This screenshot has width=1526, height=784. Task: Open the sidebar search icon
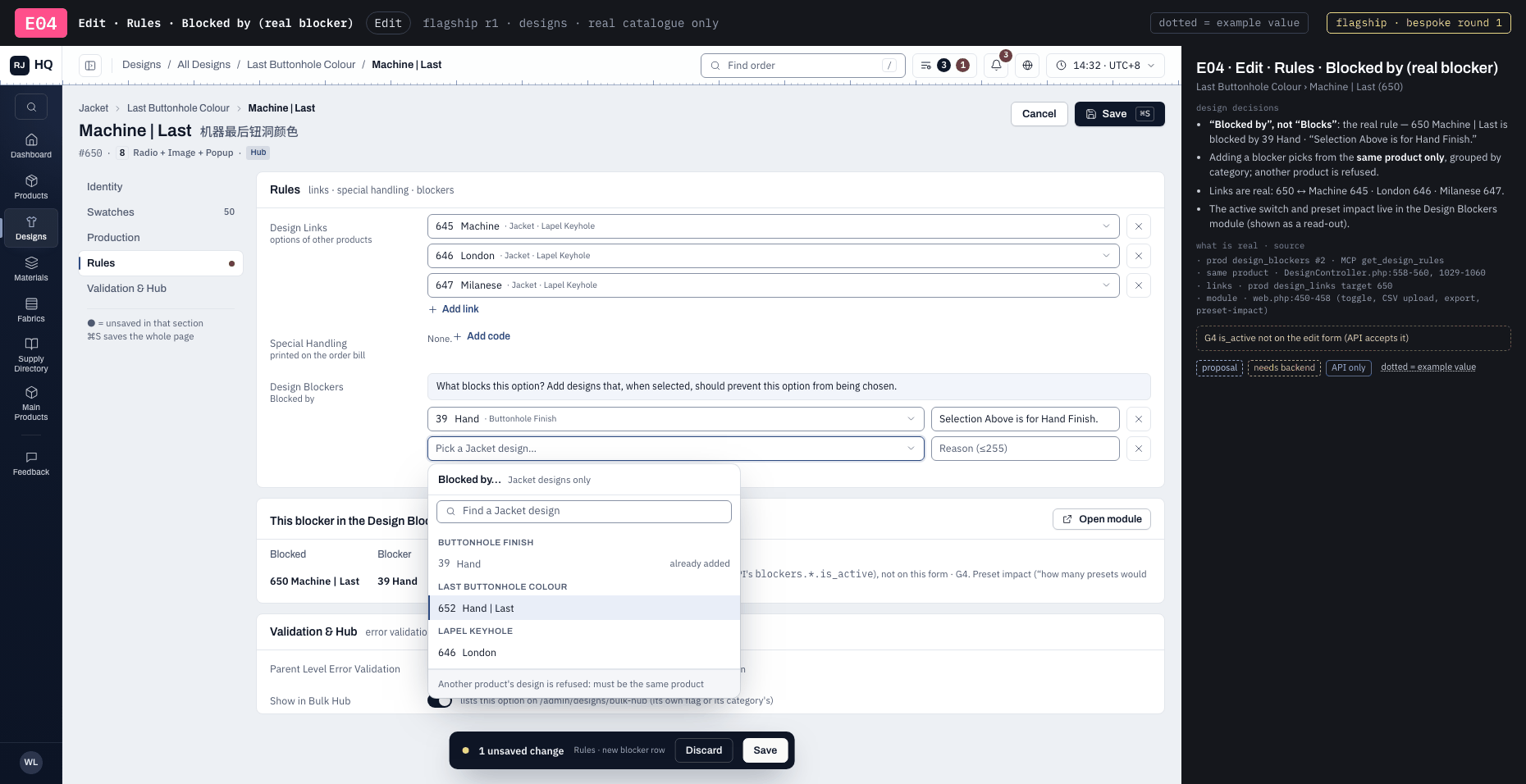(31, 107)
